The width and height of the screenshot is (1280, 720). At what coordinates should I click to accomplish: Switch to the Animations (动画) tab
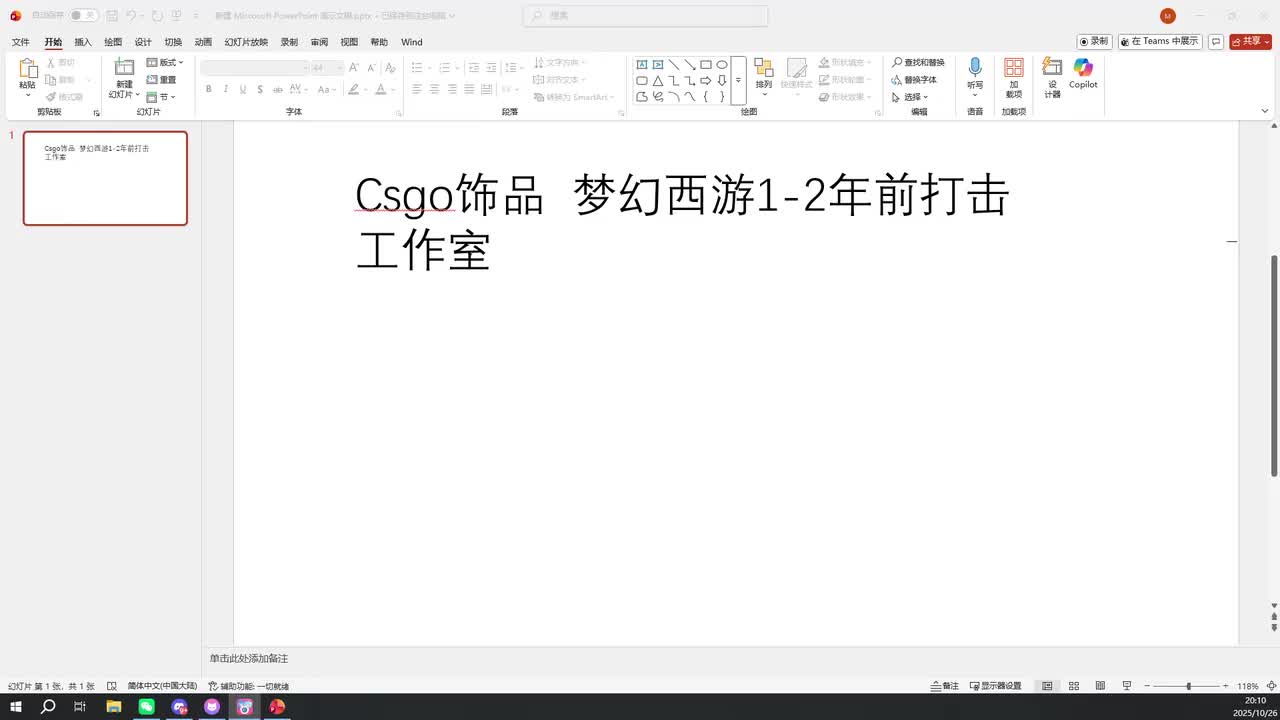coord(203,42)
